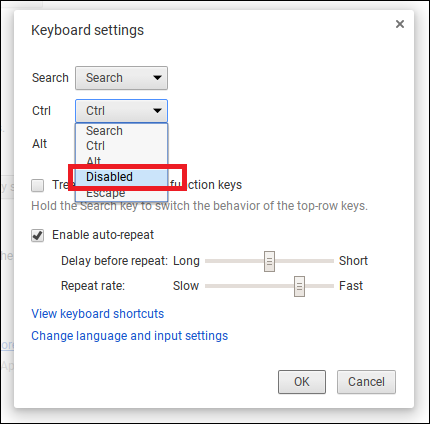Screen dimensions: 430x424
Task: Confirm settings with OK button
Action: coord(302,382)
